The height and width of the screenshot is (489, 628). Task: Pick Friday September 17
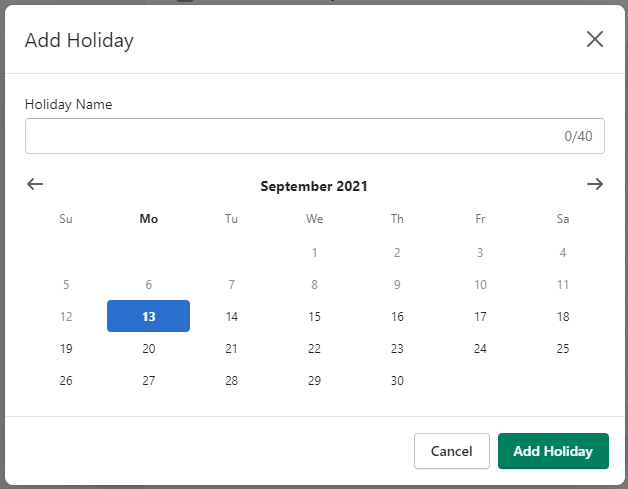point(480,317)
